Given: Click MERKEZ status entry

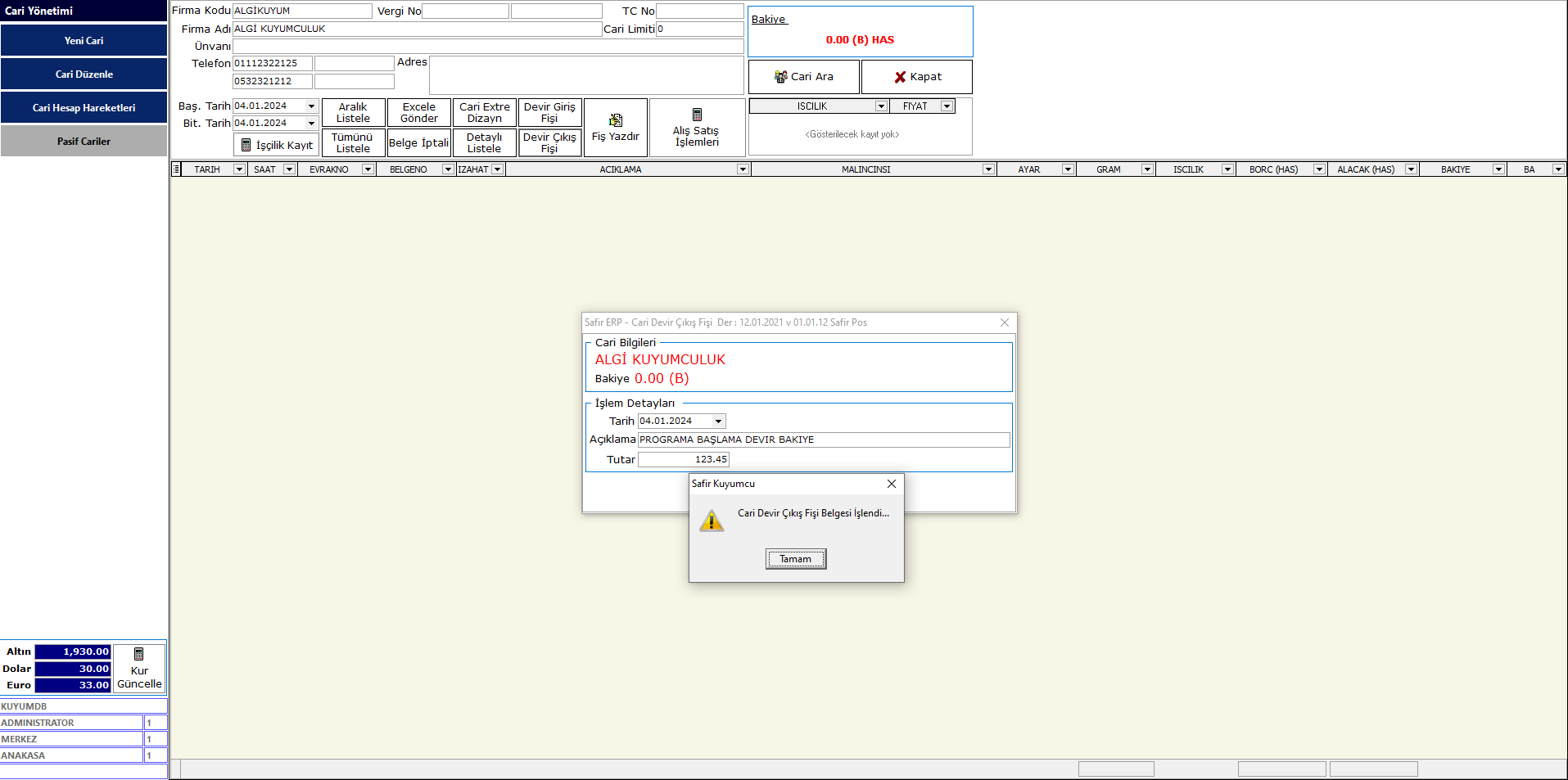Looking at the screenshot, I should point(71,739).
